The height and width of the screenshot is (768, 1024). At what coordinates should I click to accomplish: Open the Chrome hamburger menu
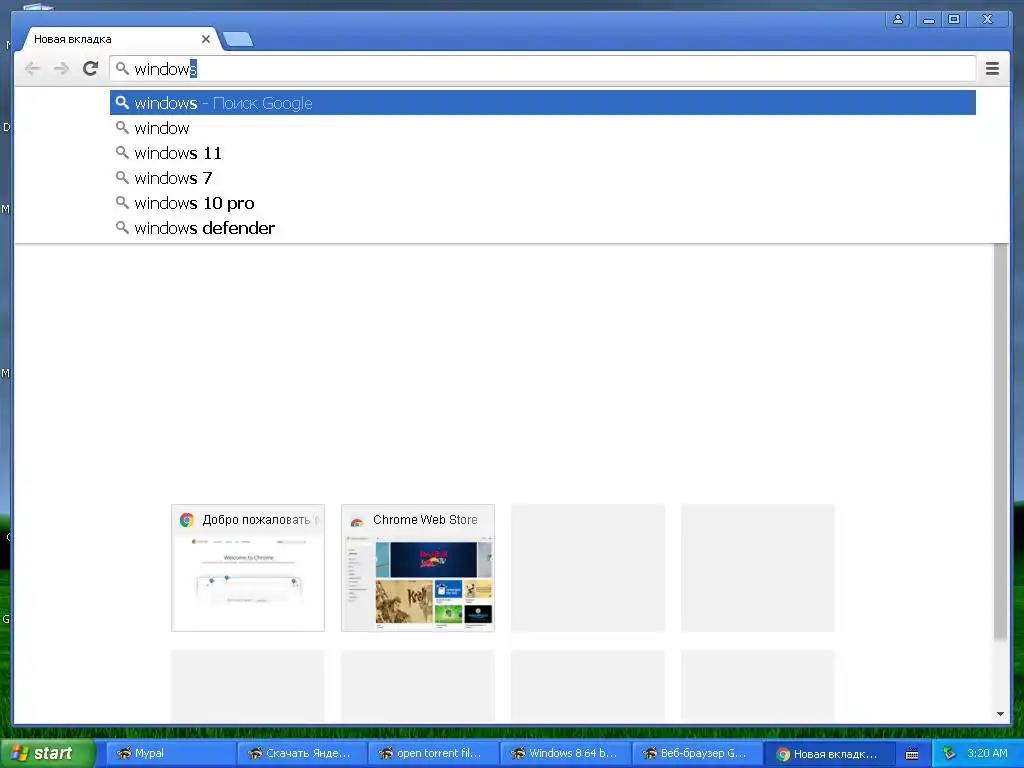pyautogui.click(x=992, y=69)
